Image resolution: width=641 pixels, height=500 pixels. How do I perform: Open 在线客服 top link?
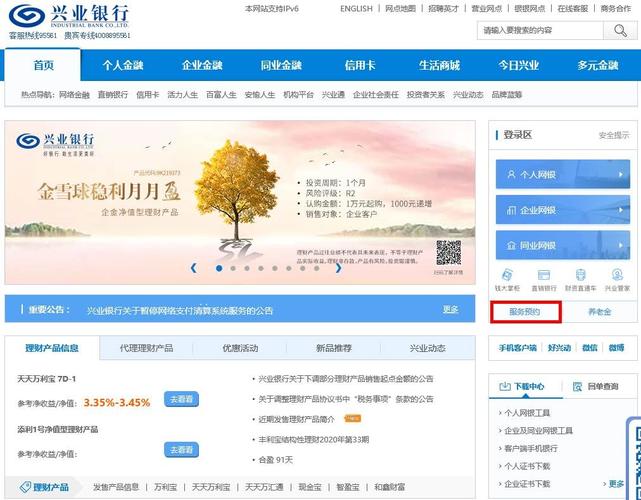click(573, 9)
